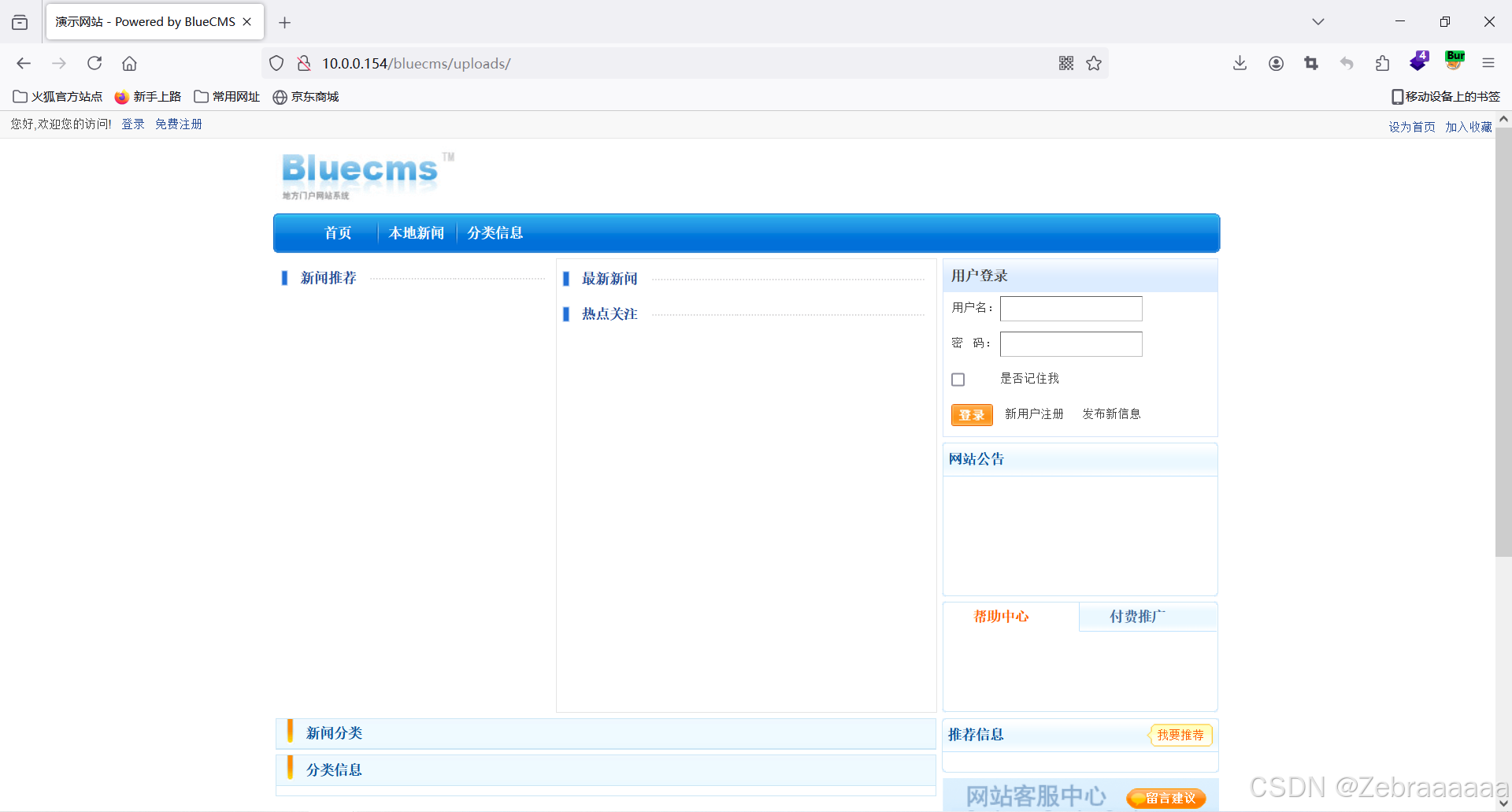Show insecure connection lock info
The image size is (1512, 812).
tap(303, 63)
